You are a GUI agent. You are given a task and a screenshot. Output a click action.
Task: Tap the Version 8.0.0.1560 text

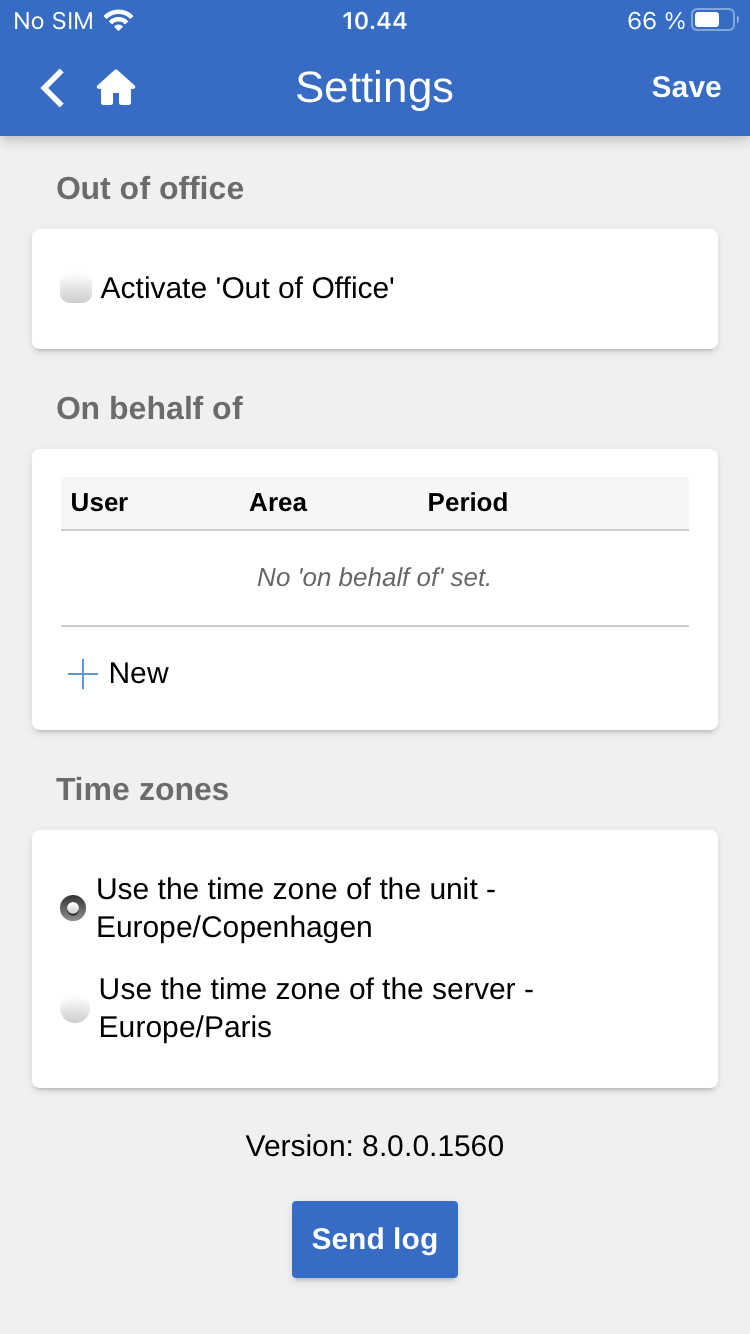point(374,1146)
